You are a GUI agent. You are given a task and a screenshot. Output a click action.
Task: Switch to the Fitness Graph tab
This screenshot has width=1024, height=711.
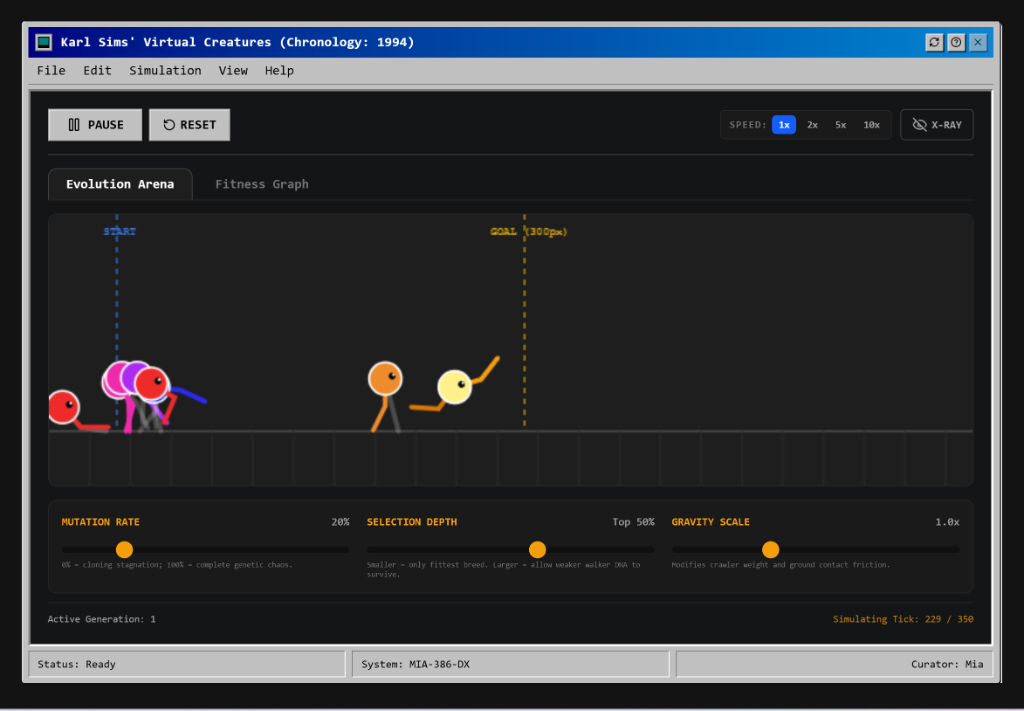click(262, 184)
